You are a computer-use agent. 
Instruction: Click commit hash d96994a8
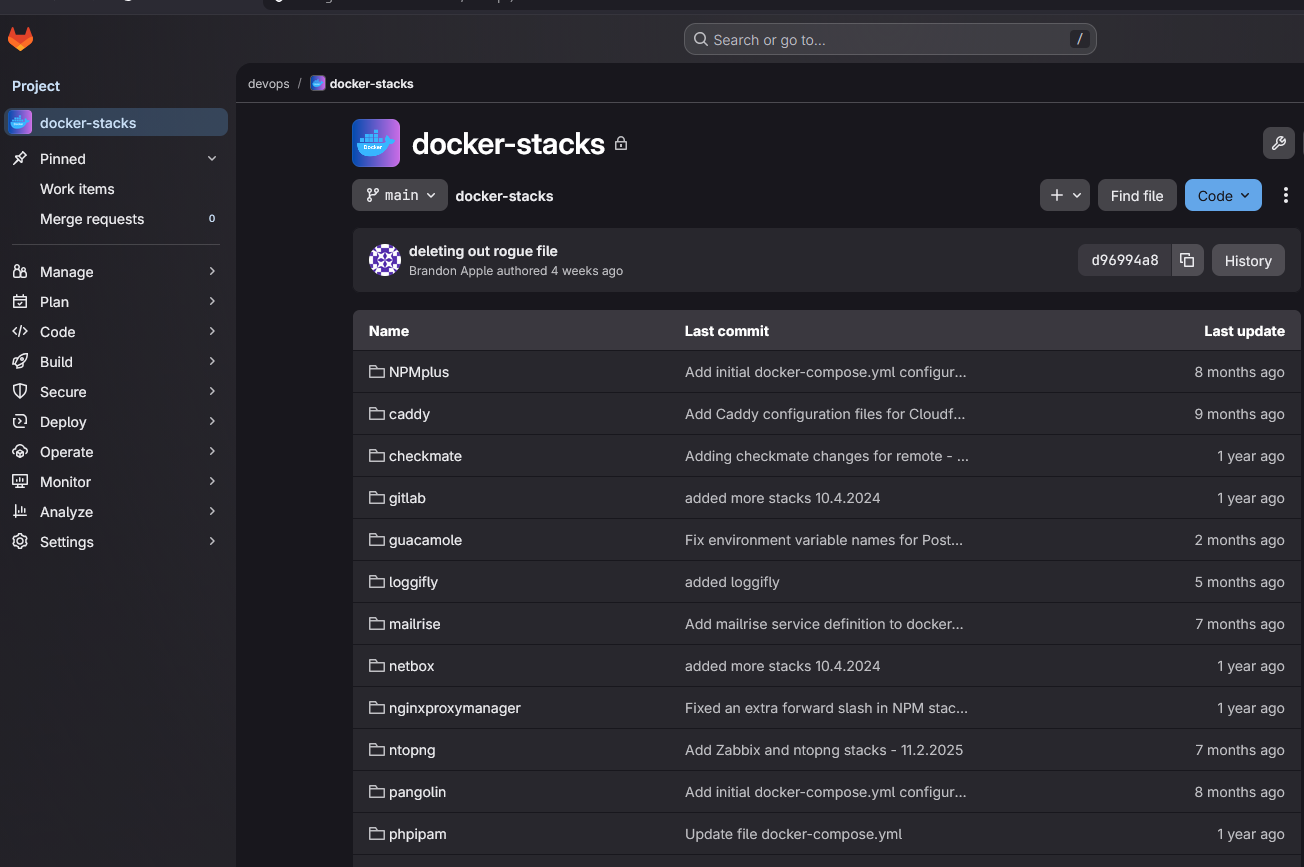tap(1124, 260)
